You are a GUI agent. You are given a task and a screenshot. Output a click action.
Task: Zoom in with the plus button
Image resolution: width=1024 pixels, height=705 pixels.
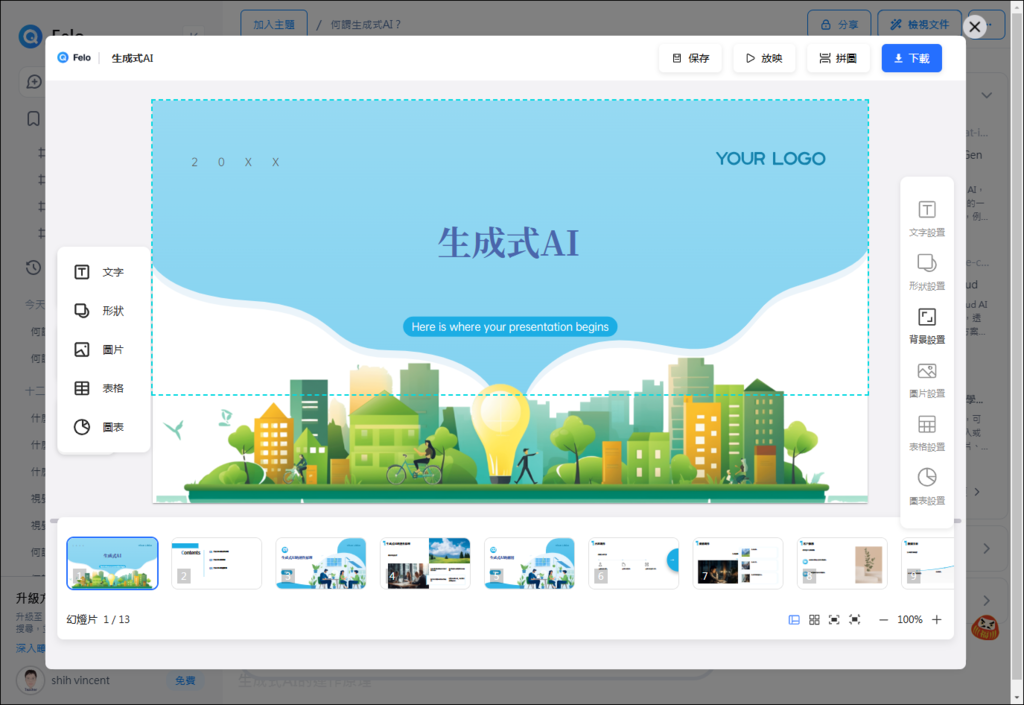click(x=936, y=619)
